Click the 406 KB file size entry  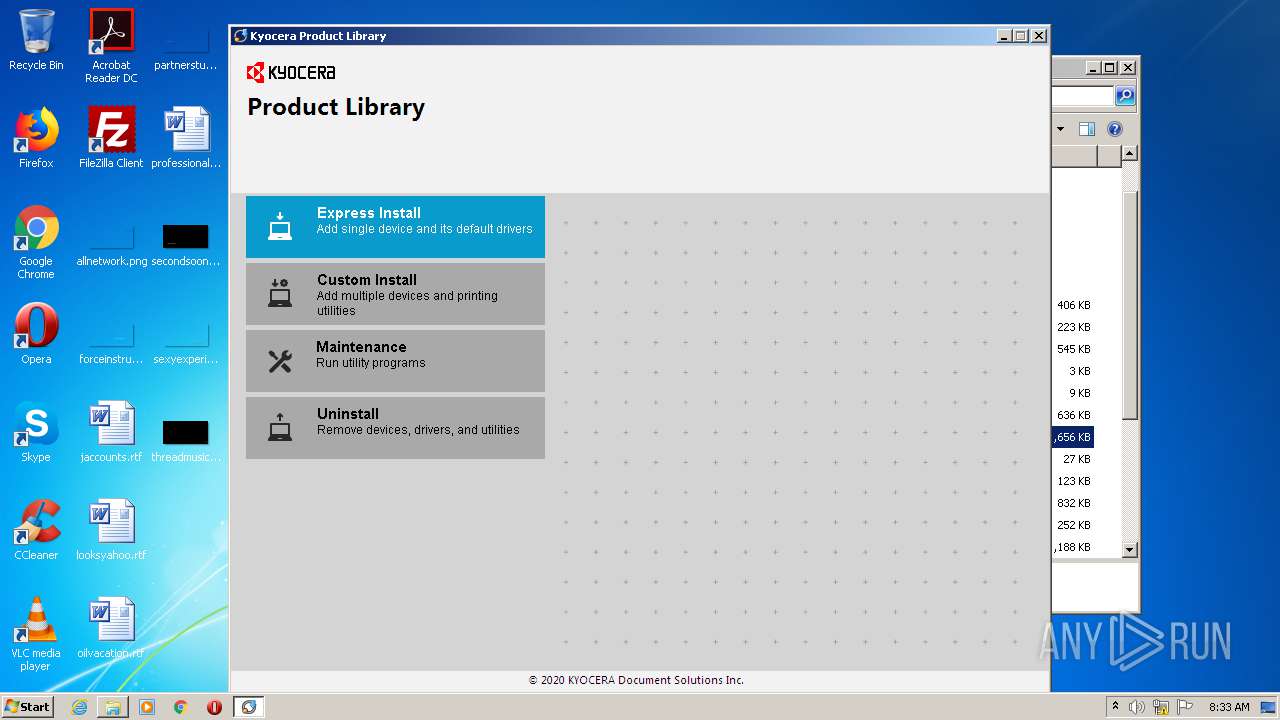point(1073,305)
